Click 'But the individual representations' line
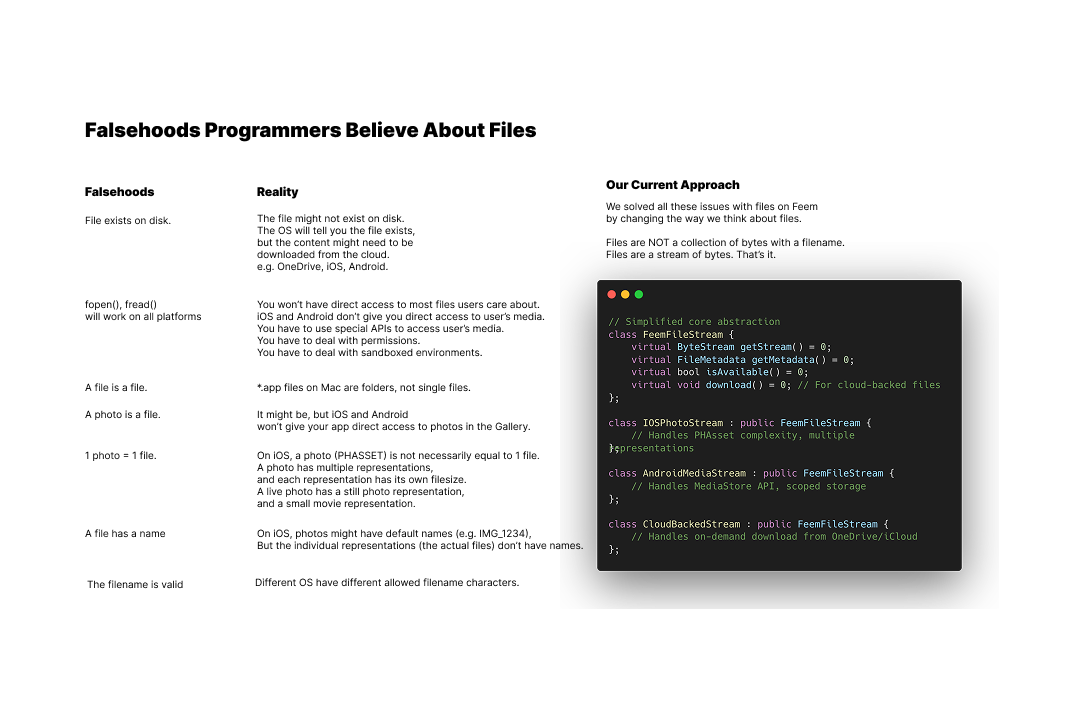 tap(420, 545)
